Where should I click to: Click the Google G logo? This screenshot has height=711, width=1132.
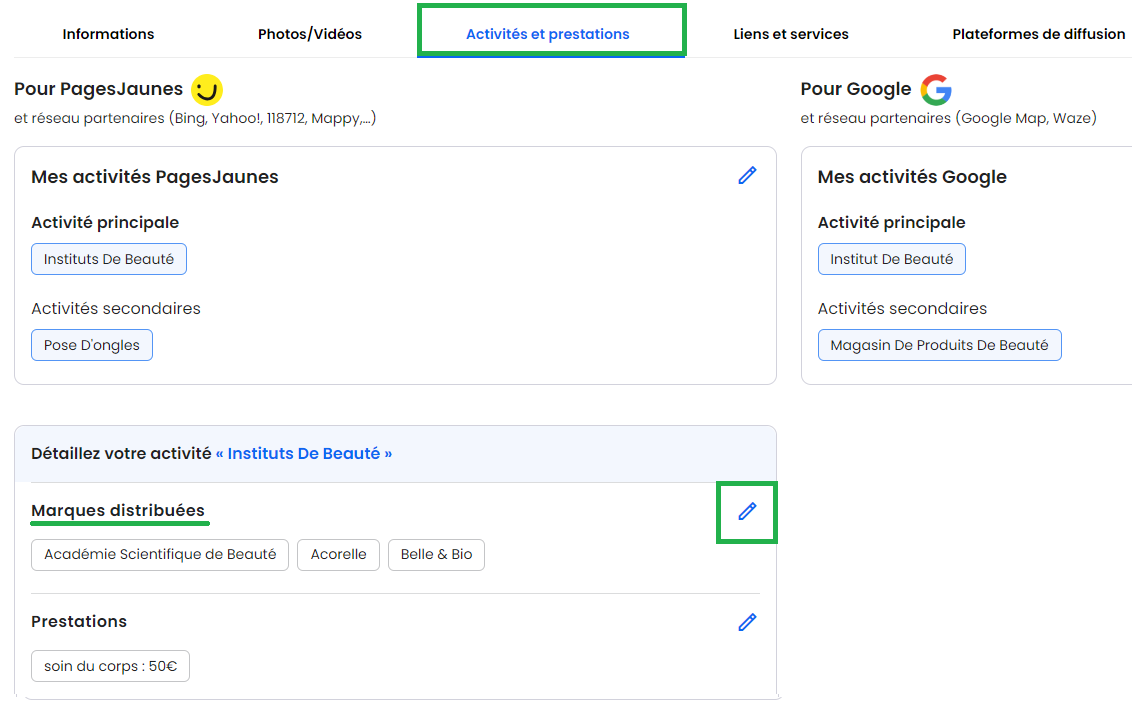[x=936, y=90]
